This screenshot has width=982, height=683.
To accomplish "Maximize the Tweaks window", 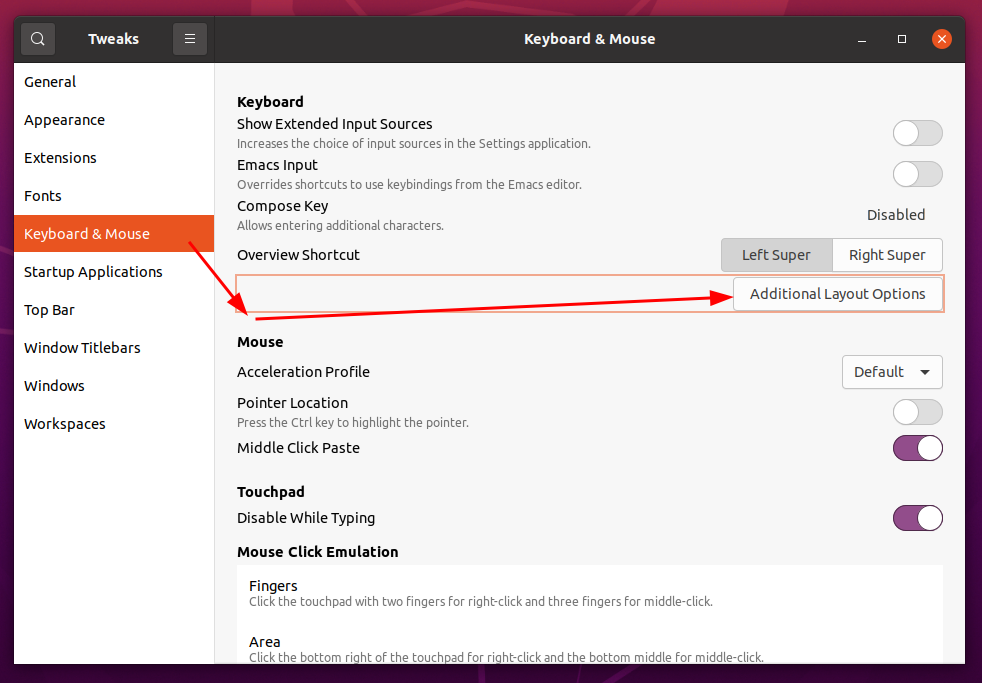I will click(902, 39).
